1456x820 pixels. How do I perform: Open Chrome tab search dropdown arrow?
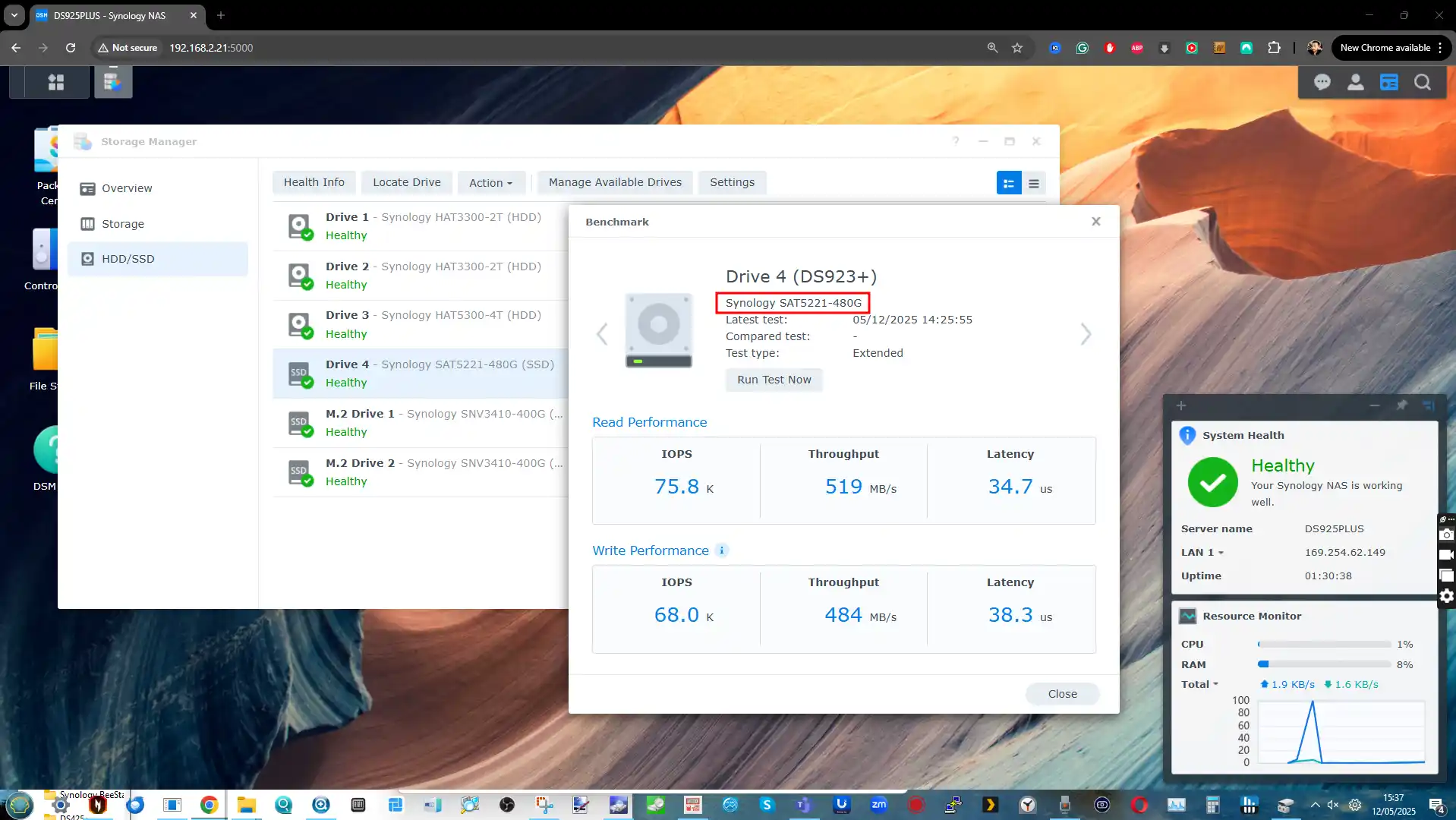click(14, 15)
